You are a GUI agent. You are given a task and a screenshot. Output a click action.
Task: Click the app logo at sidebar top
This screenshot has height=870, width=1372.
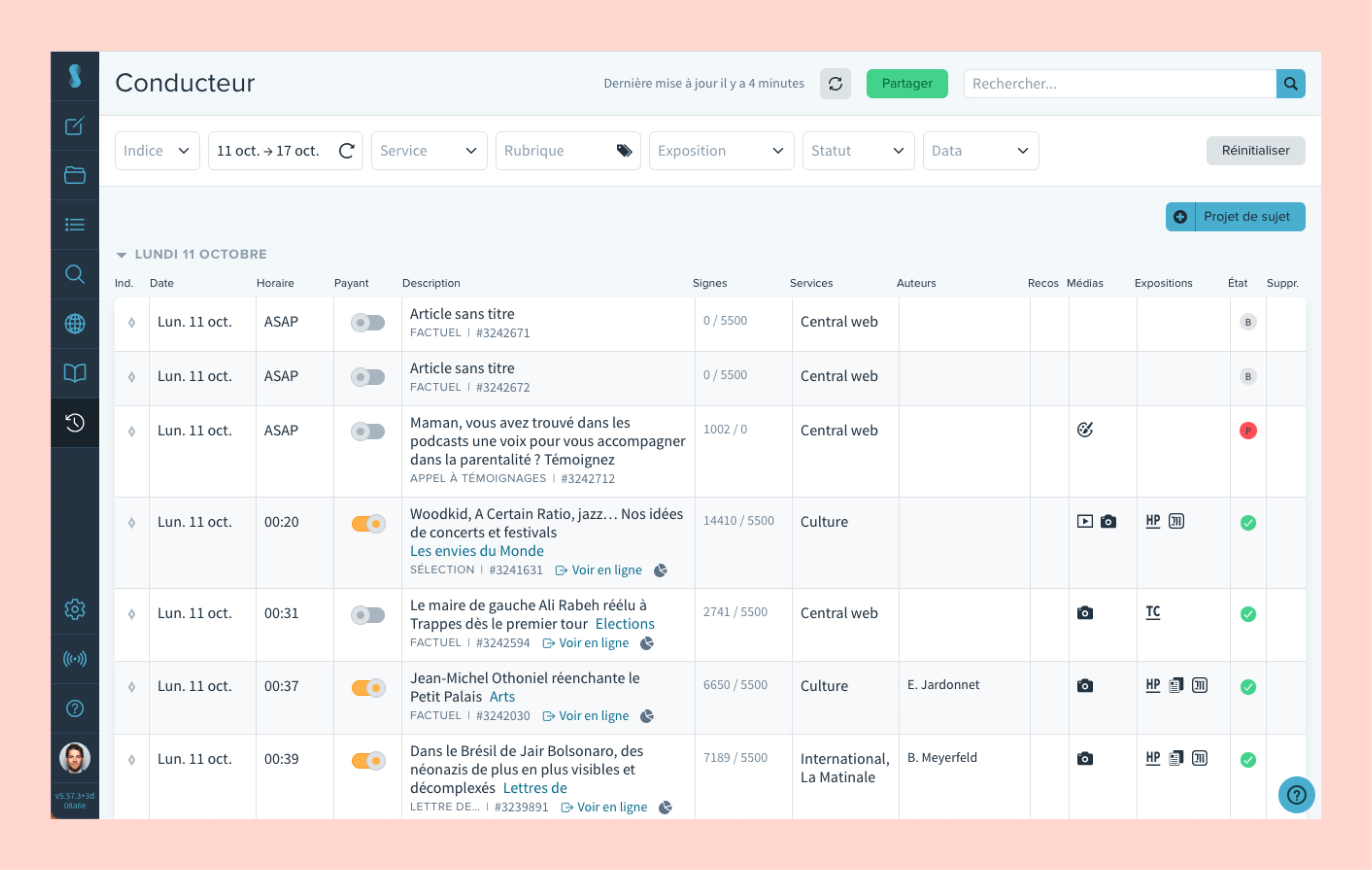(75, 76)
